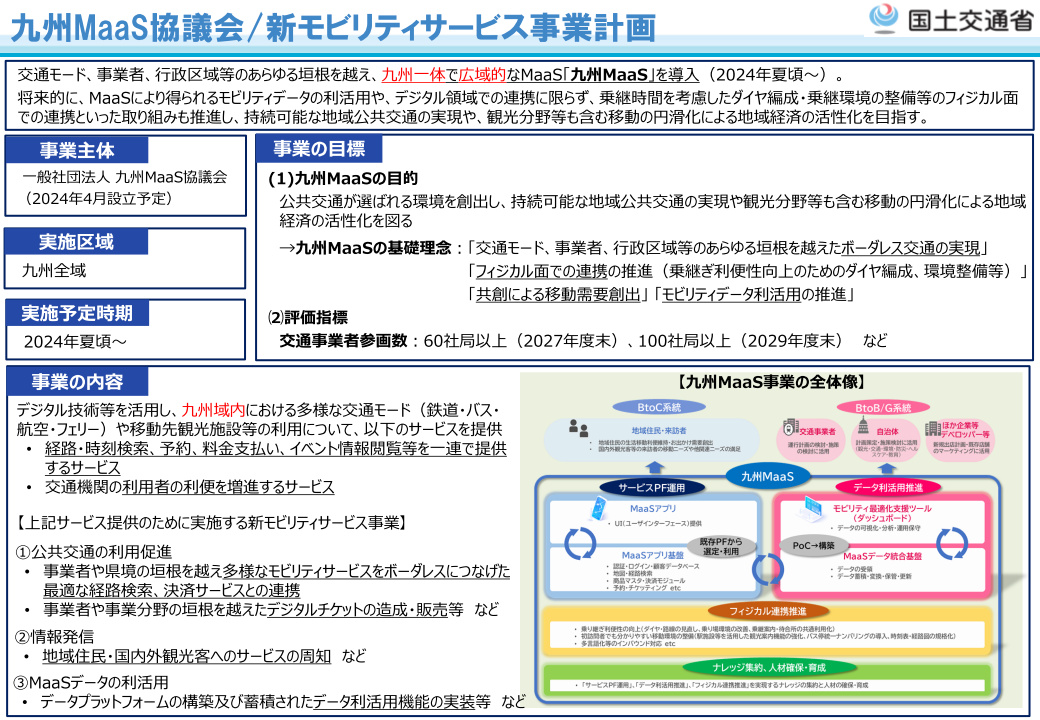Click the underlined モビリティデータ利活用 text
Viewport: 1040px width, 720px height.
tap(731, 294)
